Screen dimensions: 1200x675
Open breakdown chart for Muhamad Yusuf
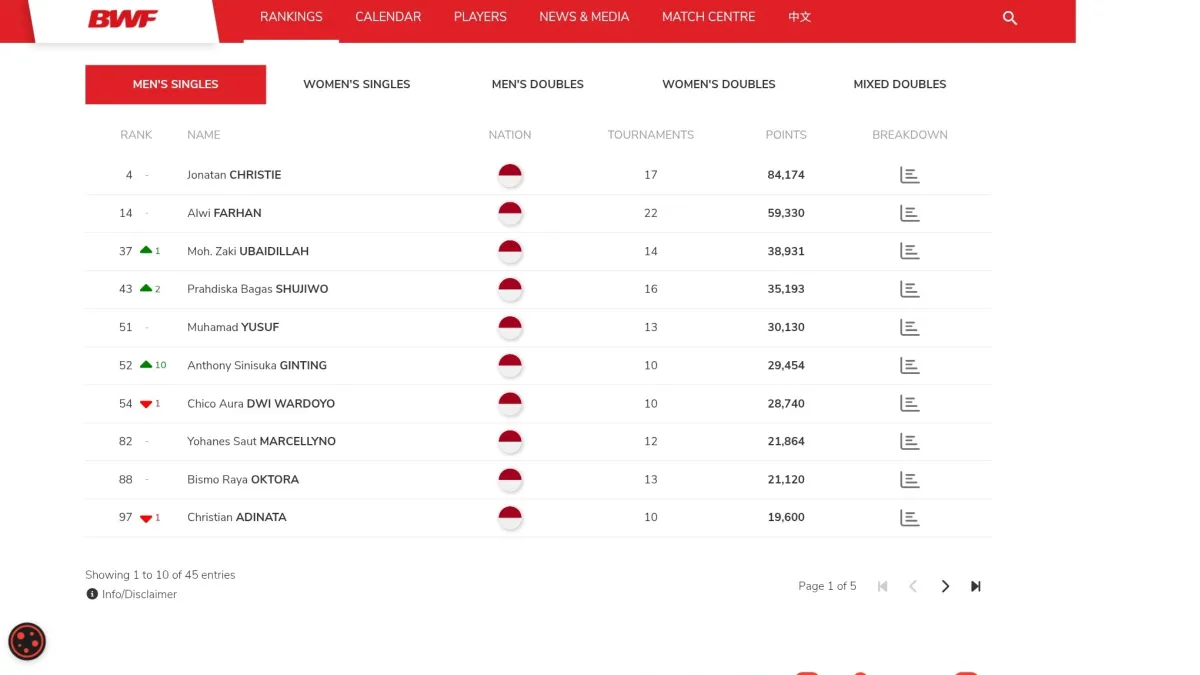coord(909,327)
